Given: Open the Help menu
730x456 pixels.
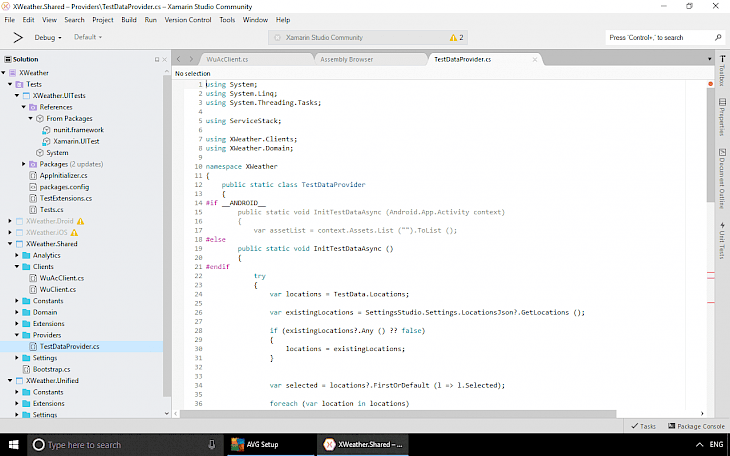Looking at the screenshot, I should pyautogui.click(x=283, y=20).
